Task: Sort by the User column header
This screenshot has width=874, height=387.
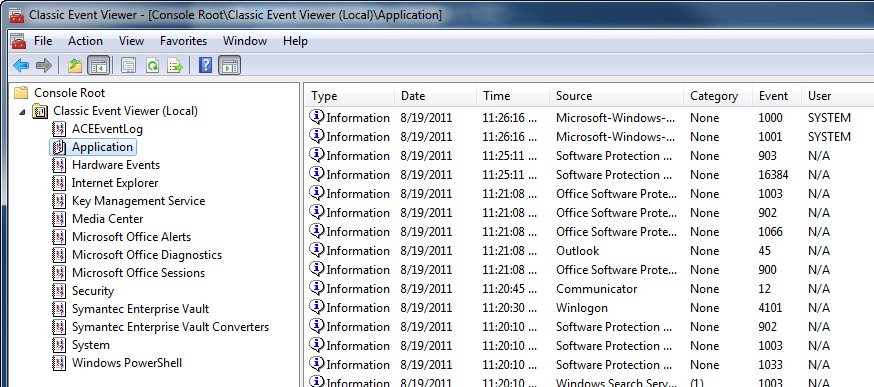Action: coord(838,96)
